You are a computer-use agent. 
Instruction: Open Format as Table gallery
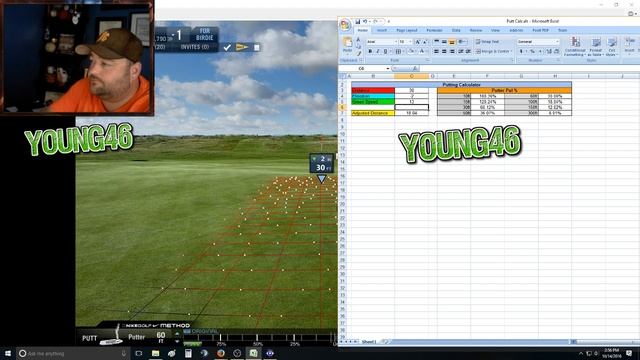pos(596,47)
